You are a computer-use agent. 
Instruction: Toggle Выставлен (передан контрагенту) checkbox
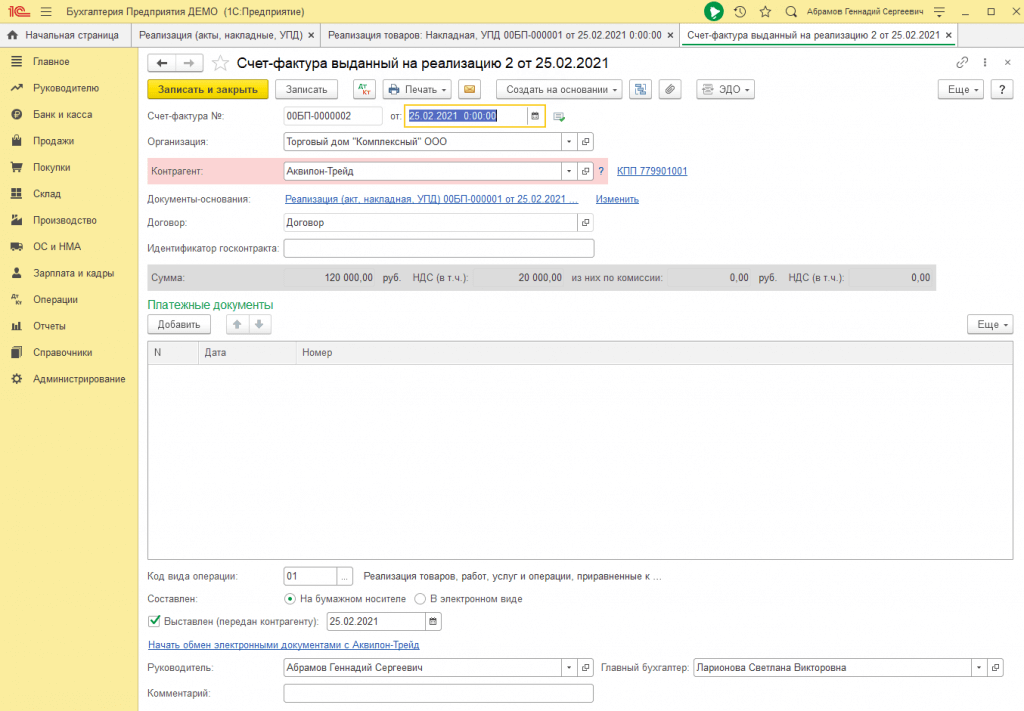[x=154, y=621]
